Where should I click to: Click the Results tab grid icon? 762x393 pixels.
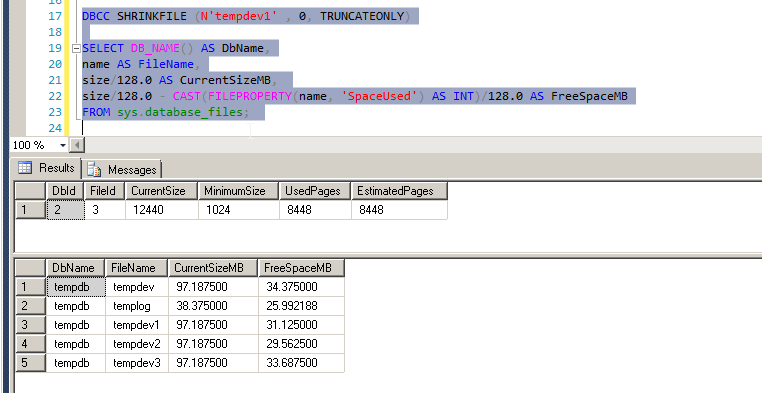25,168
